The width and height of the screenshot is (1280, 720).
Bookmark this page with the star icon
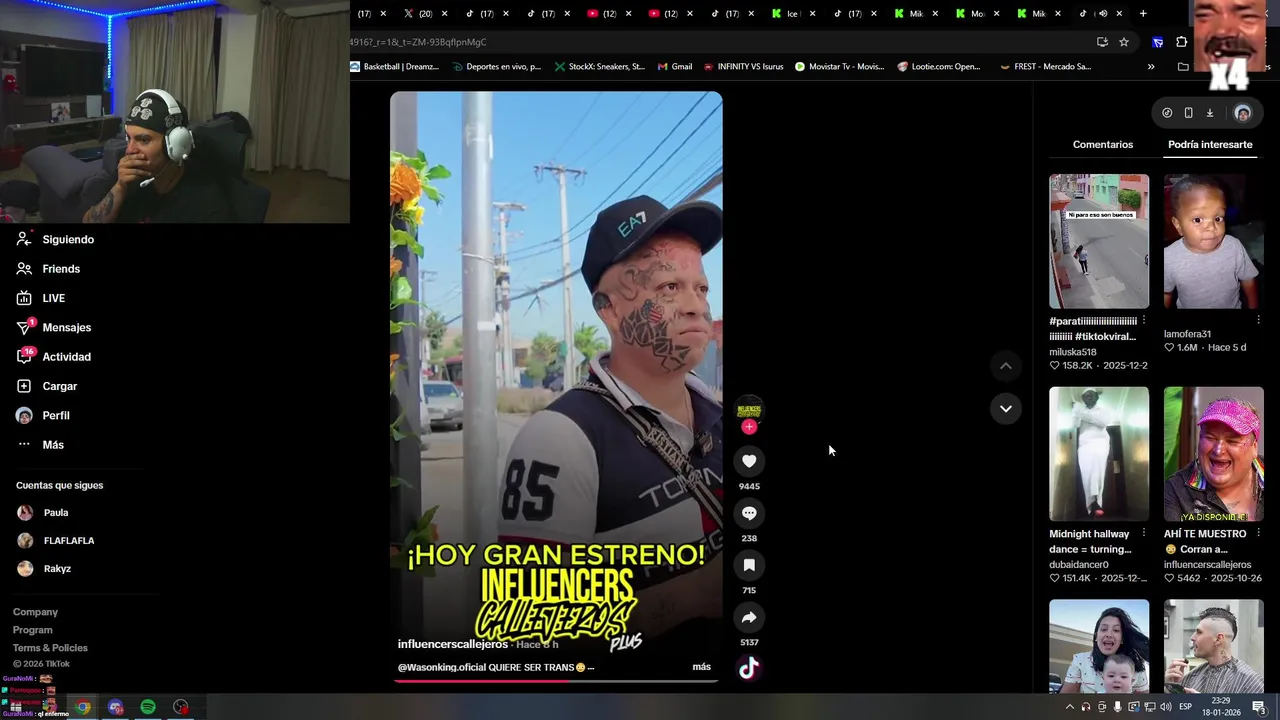point(1124,42)
